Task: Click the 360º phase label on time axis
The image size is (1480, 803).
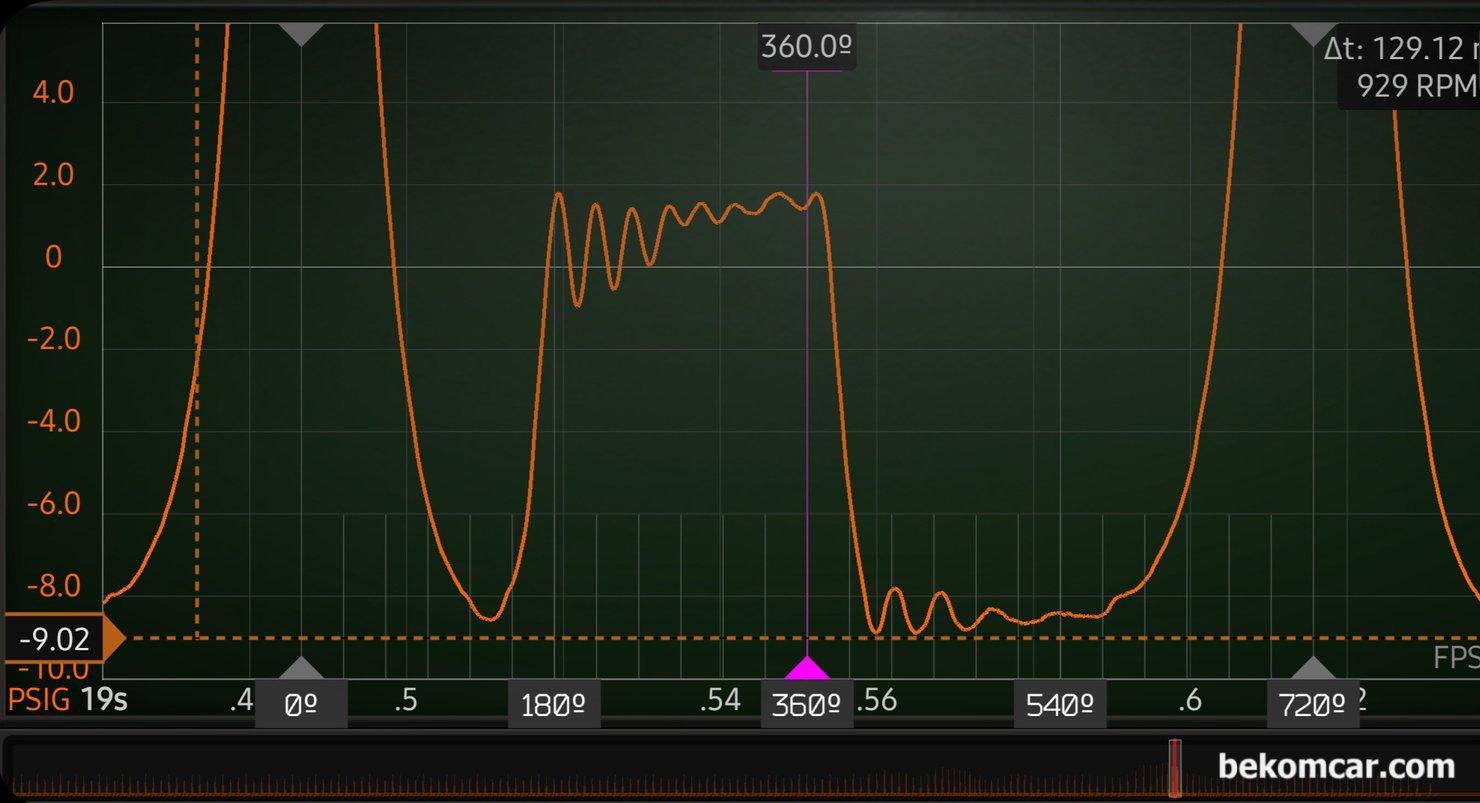Action: 807,706
